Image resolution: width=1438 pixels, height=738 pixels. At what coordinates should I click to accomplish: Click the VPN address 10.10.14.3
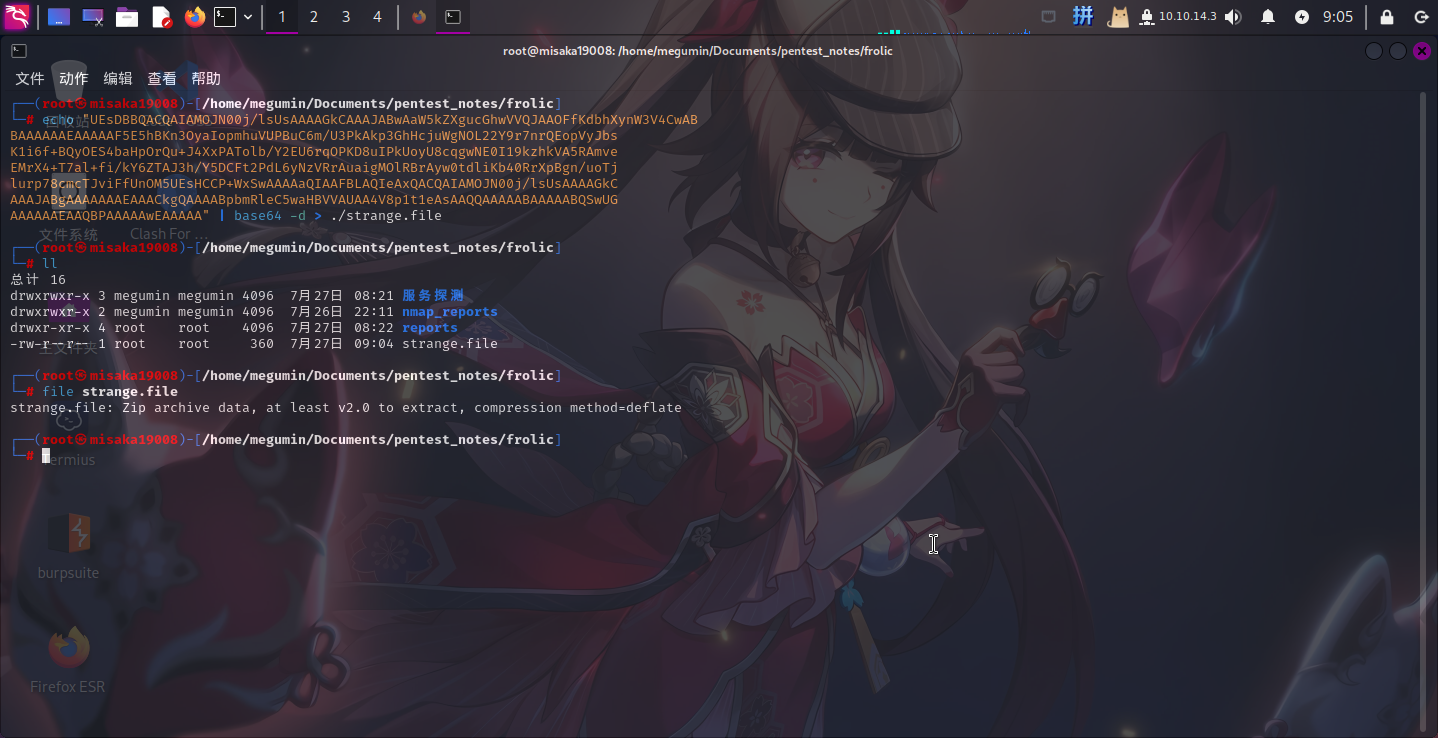pyautogui.click(x=1187, y=17)
